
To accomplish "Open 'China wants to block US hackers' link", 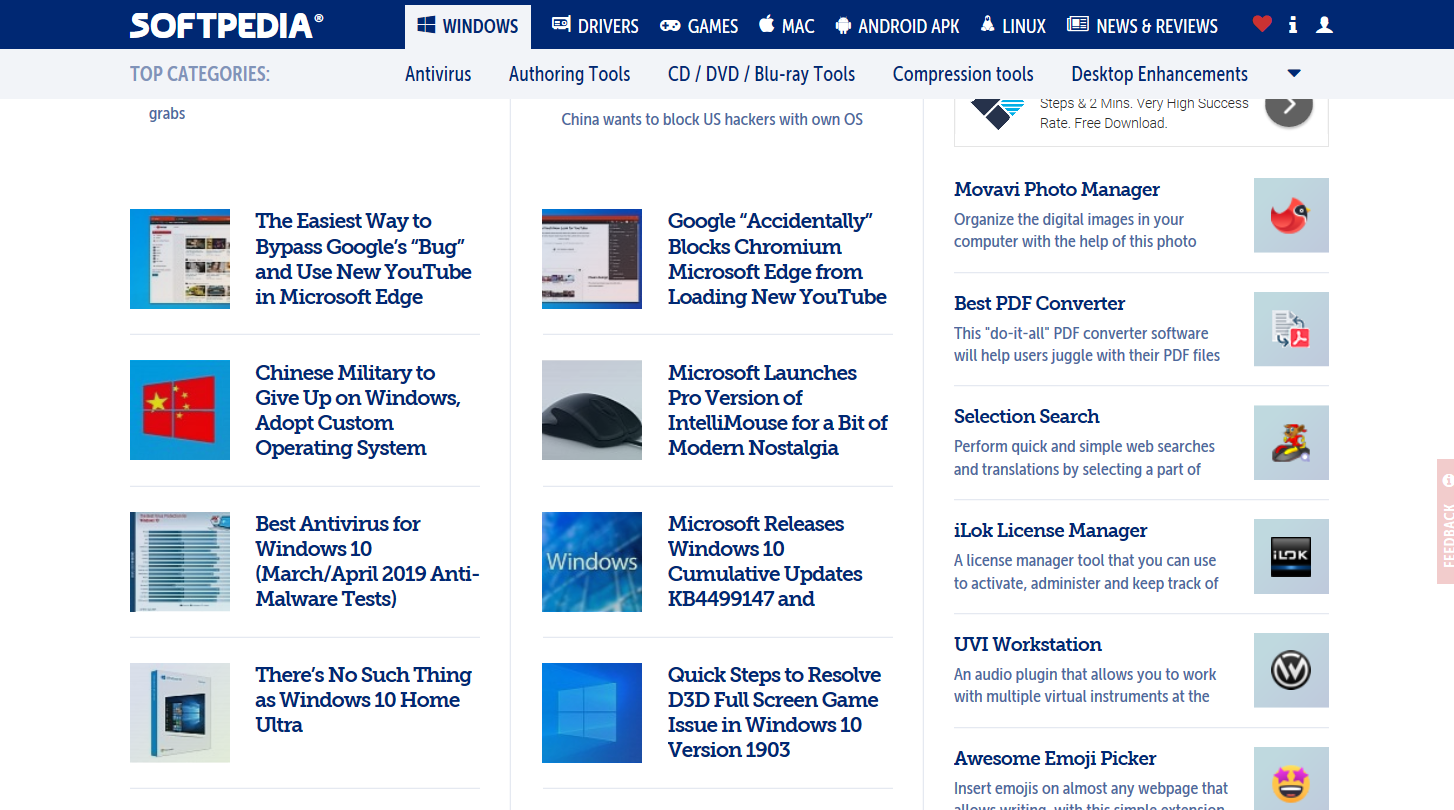I will pyautogui.click(x=712, y=119).
